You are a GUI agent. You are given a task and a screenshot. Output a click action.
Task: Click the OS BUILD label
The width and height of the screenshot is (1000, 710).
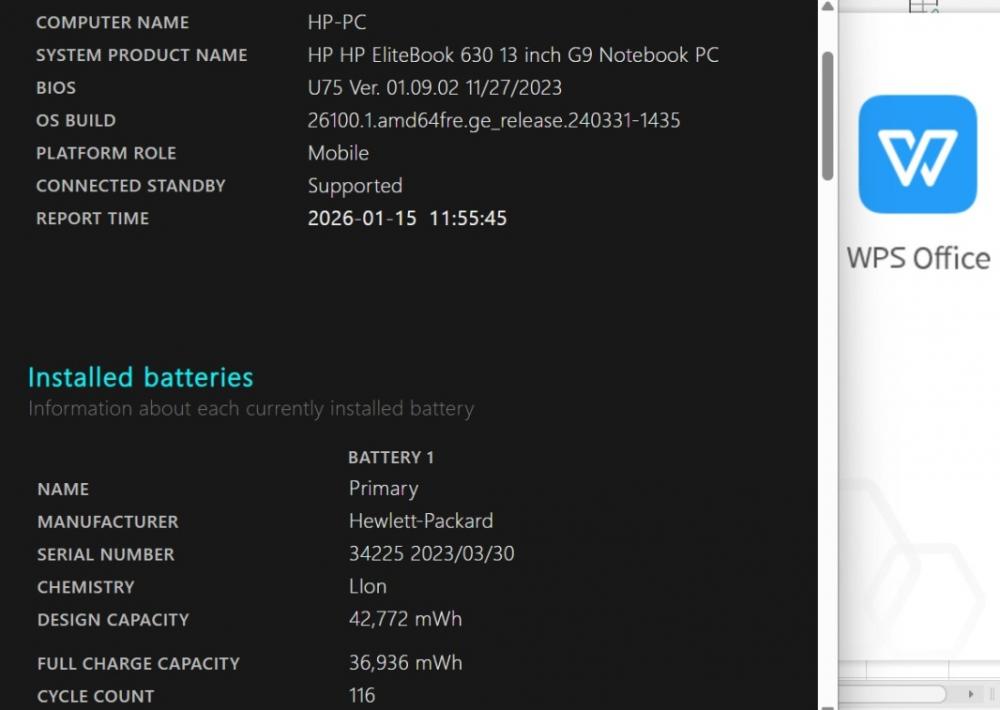[76, 121]
